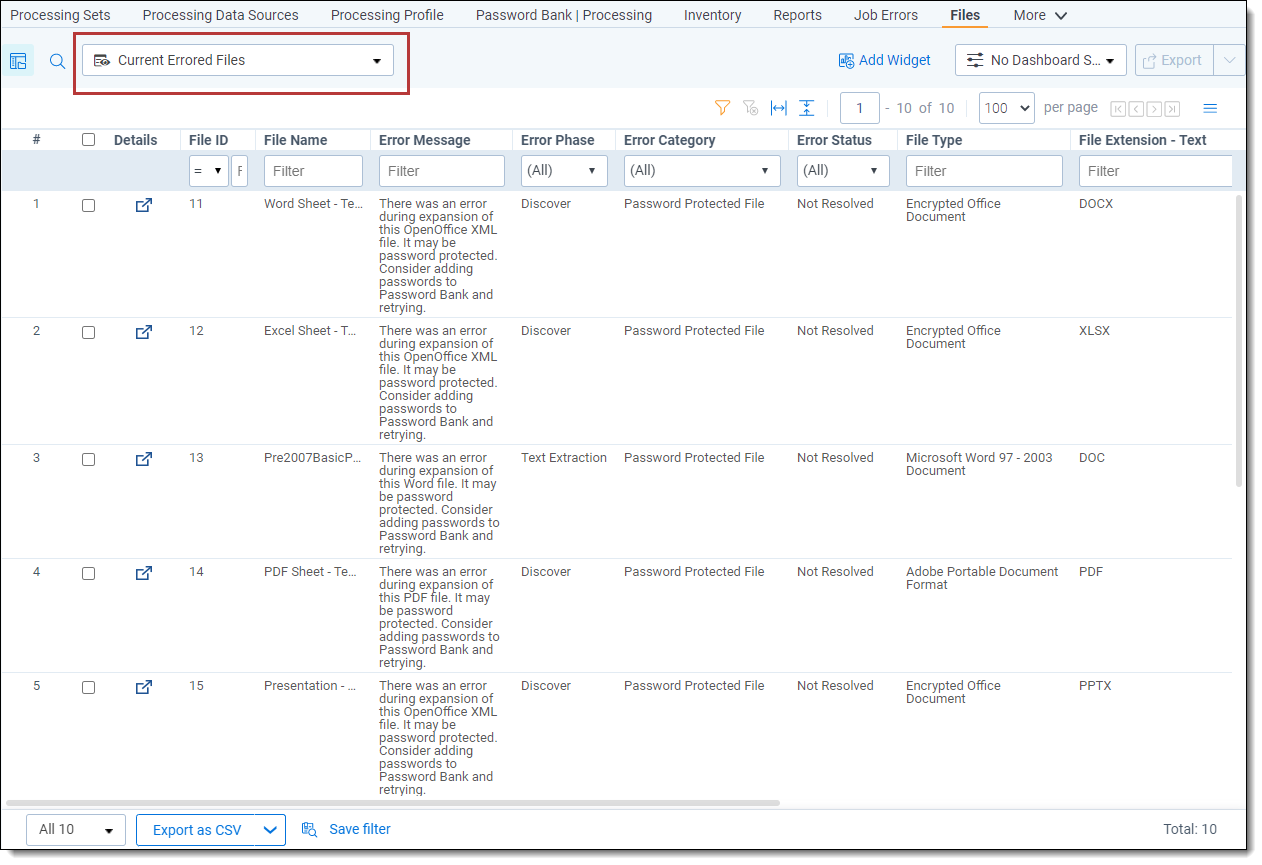Click the fit column widths icon
This screenshot has width=1262, height=865.
pos(778,108)
